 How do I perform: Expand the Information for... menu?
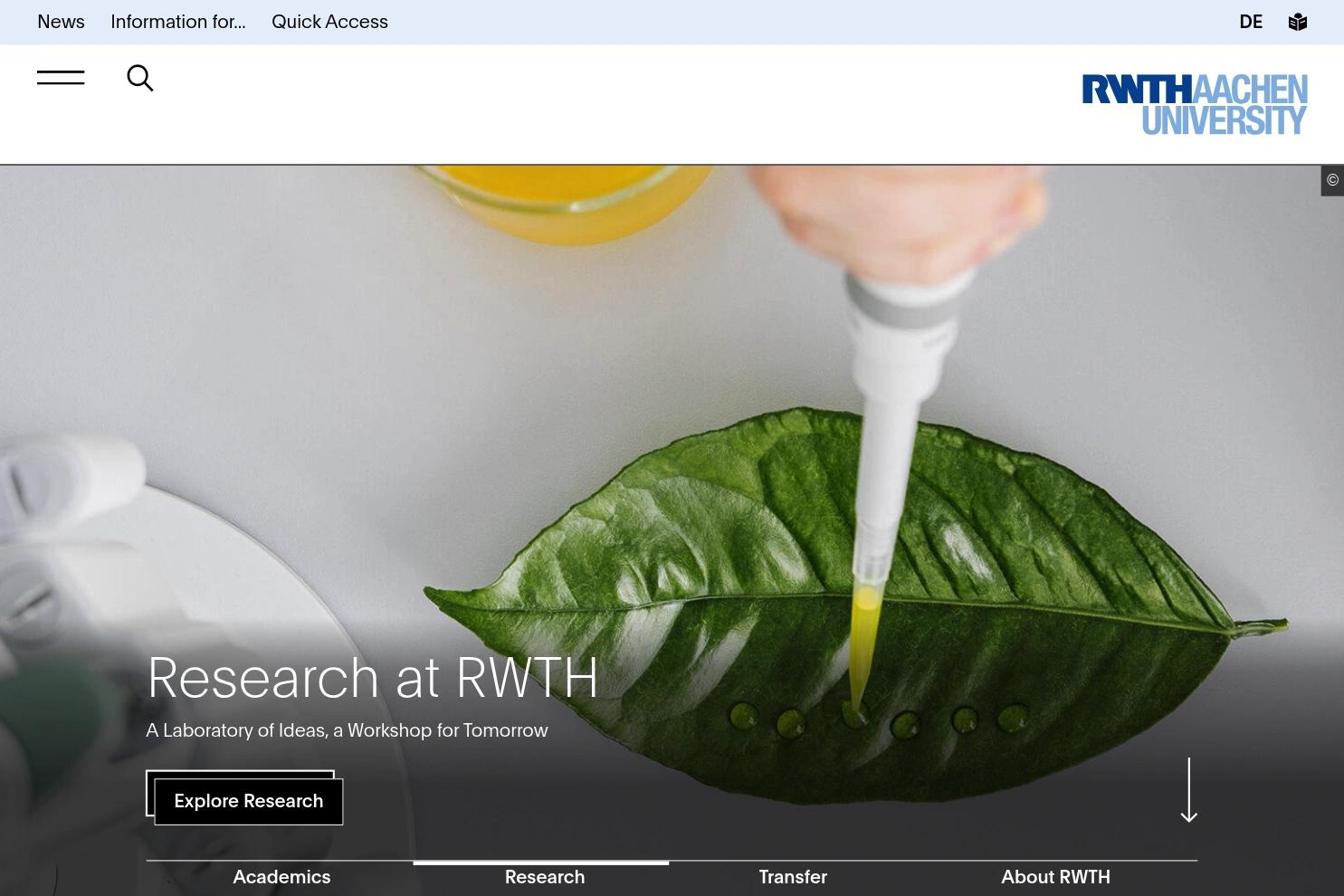(x=178, y=22)
